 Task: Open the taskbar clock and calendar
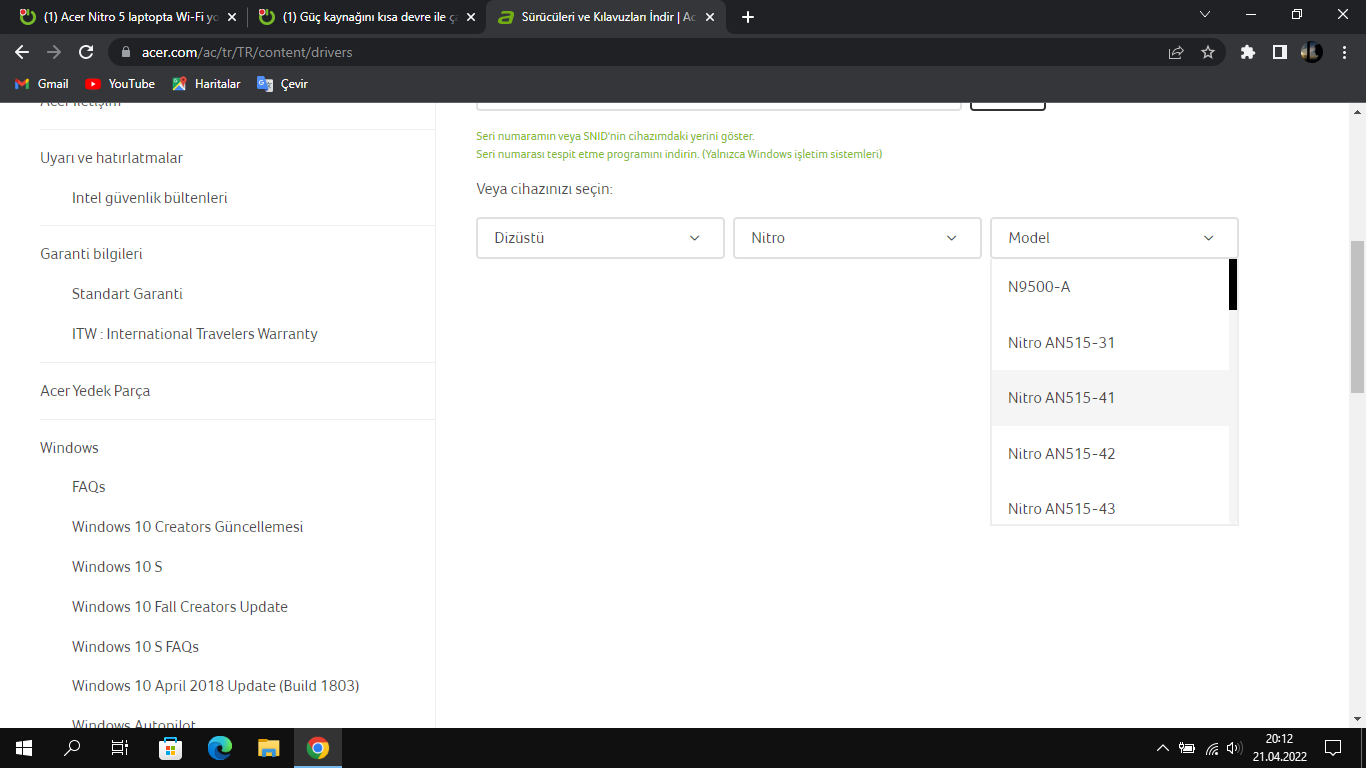[x=1279, y=748]
